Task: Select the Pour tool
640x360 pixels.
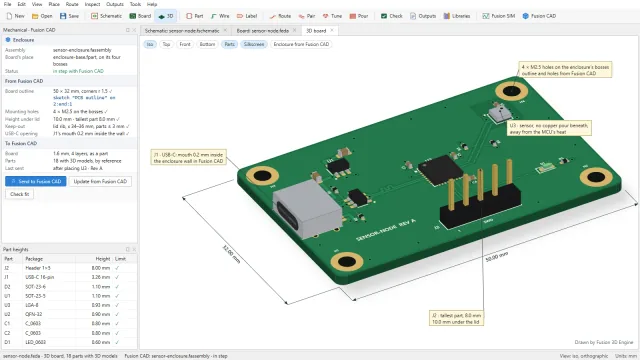Action: [x=359, y=16]
